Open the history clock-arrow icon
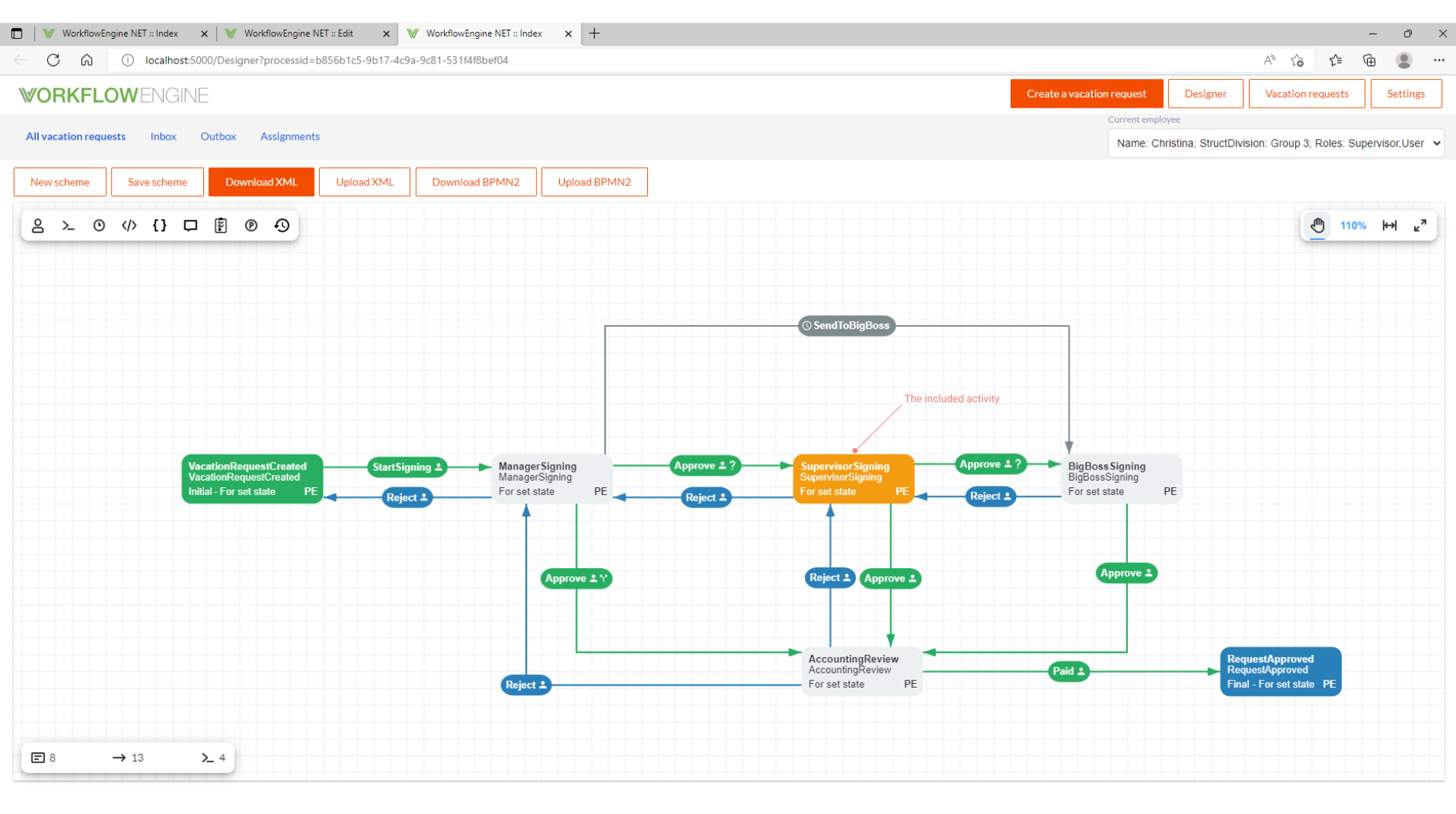The width and height of the screenshot is (1456, 814). click(282, 226)
